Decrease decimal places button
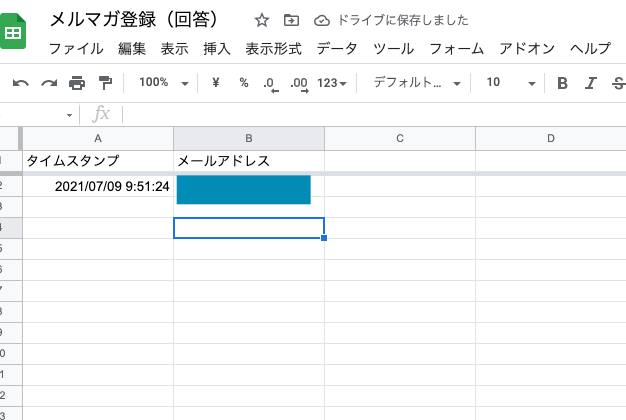626x420 pixels. [x=270, y=83]
